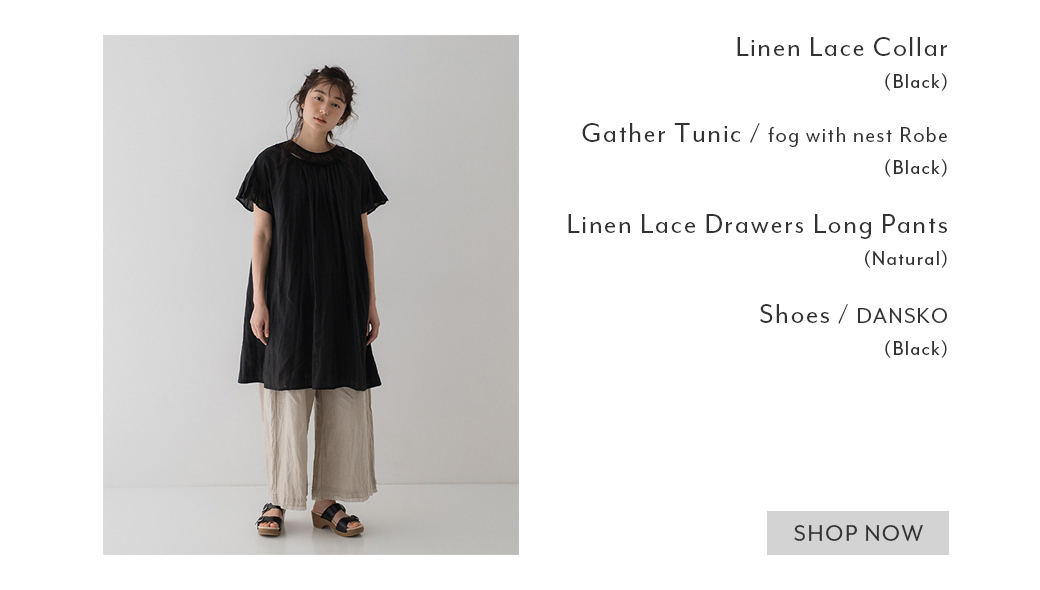Click the Shoes item label
The width and height of the screenshot is (1040, 590).
(794, 315)
